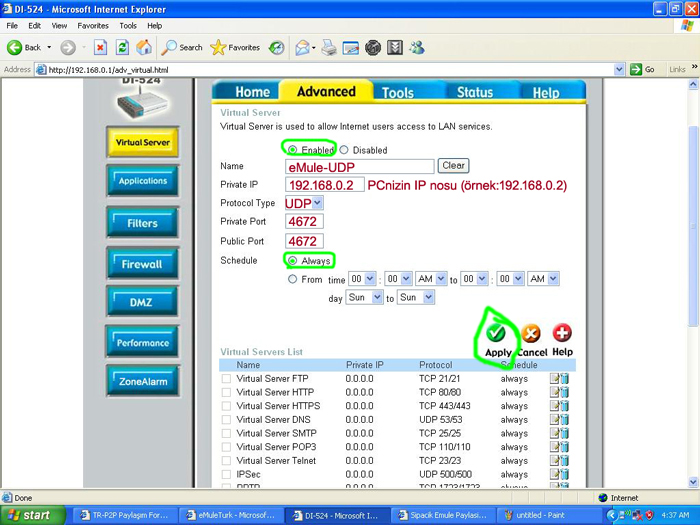Open the start minute dropdown
The width and height of the screenshot is (700, 525).
pyautogui.click(x=398, y=279)
